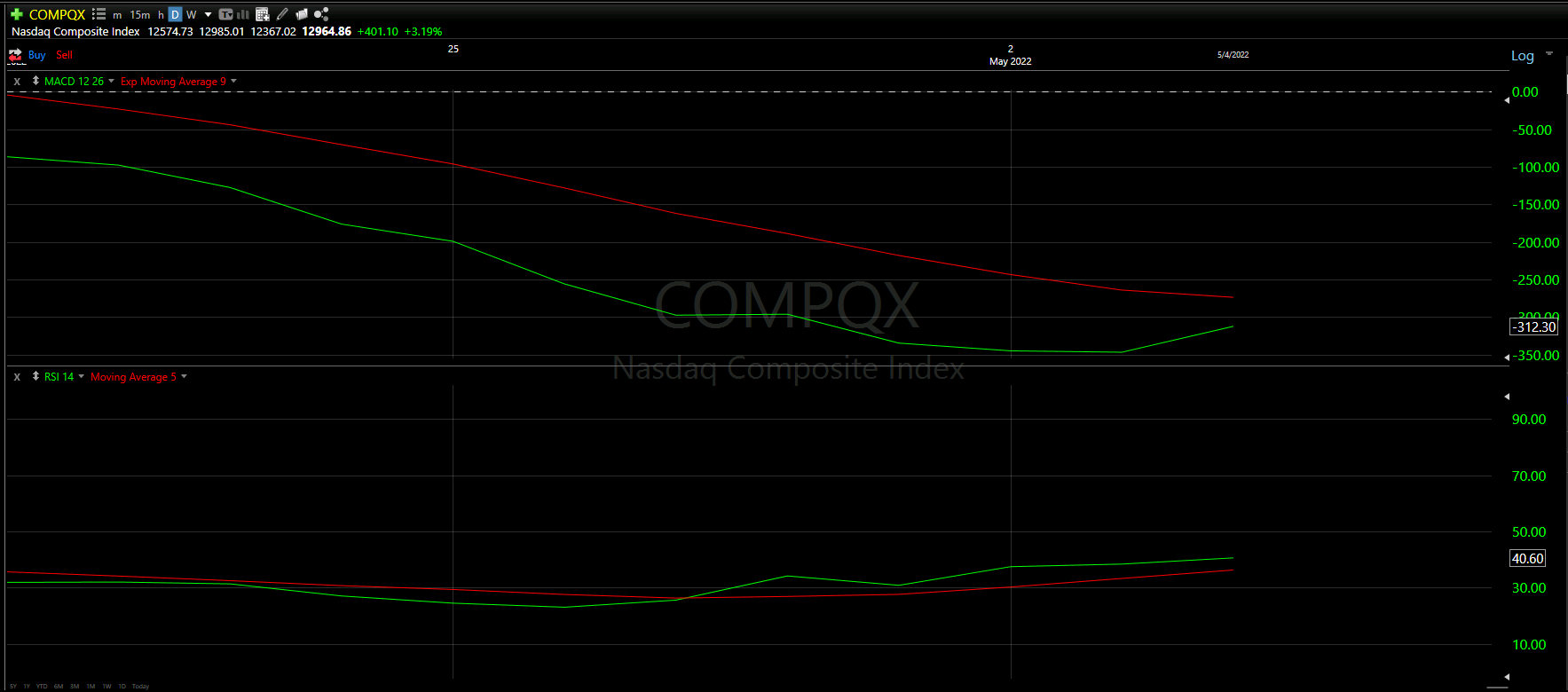1568x692 pixels.
Task: Click the Nasdaq Composite Index name text
Action: [x=75, y=31]
